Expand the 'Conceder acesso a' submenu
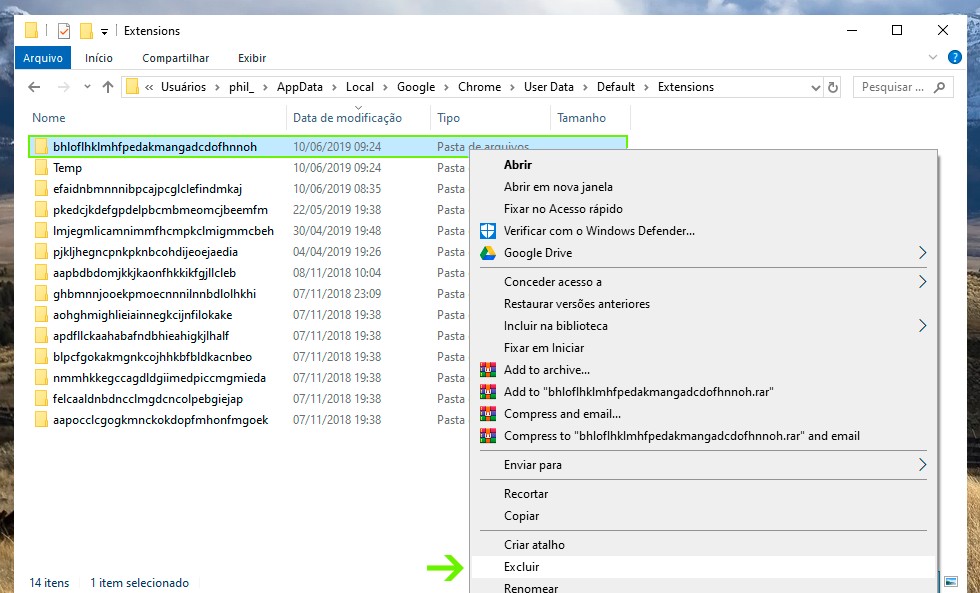Viewport: 980px width, 593px height. coord(922,282)
